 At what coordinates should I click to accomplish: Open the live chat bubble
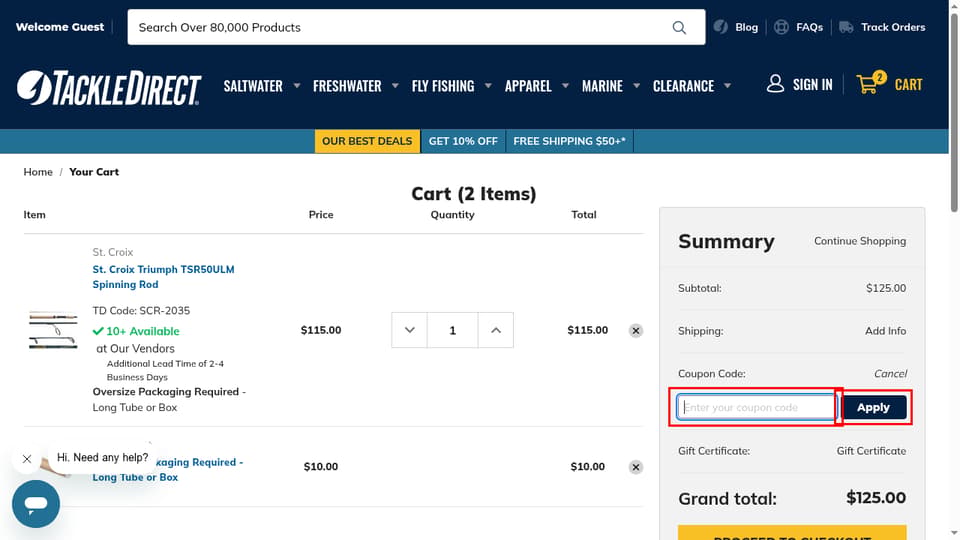click(x=36, y=504)
